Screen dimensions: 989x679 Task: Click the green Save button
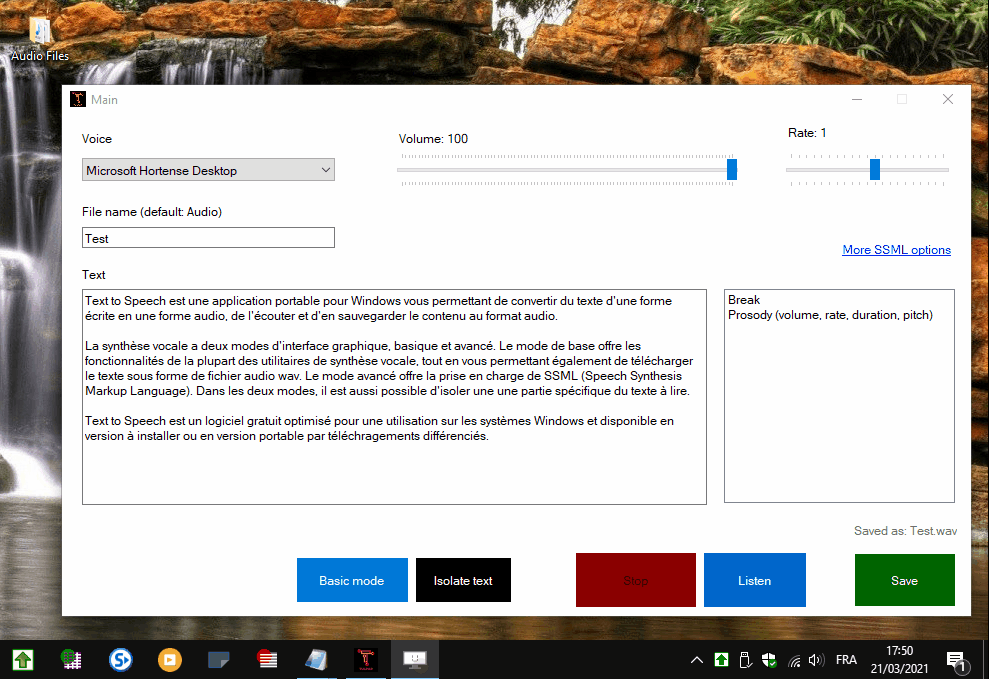click(904, 580)
